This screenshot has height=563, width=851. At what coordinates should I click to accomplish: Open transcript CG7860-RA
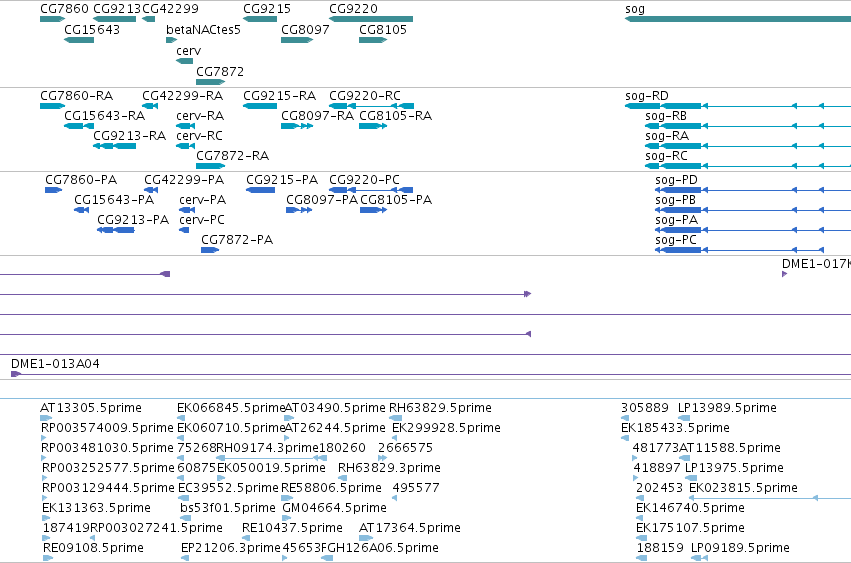[x=77, y=96]
